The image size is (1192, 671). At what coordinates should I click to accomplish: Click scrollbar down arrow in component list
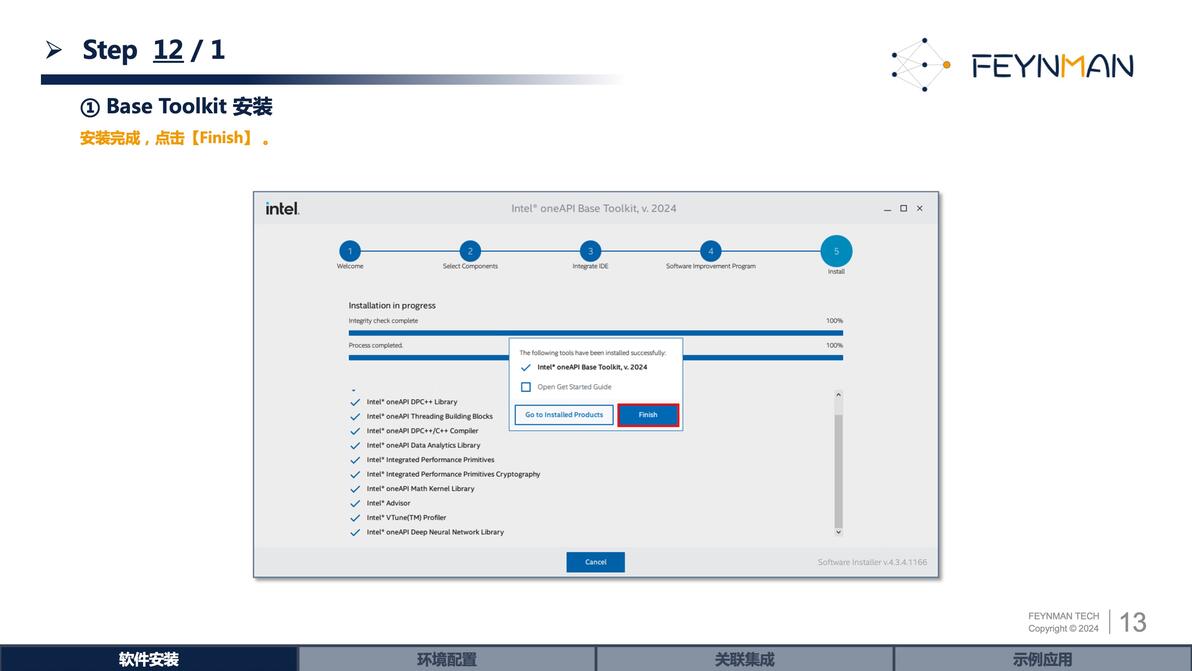click(839, 532)
